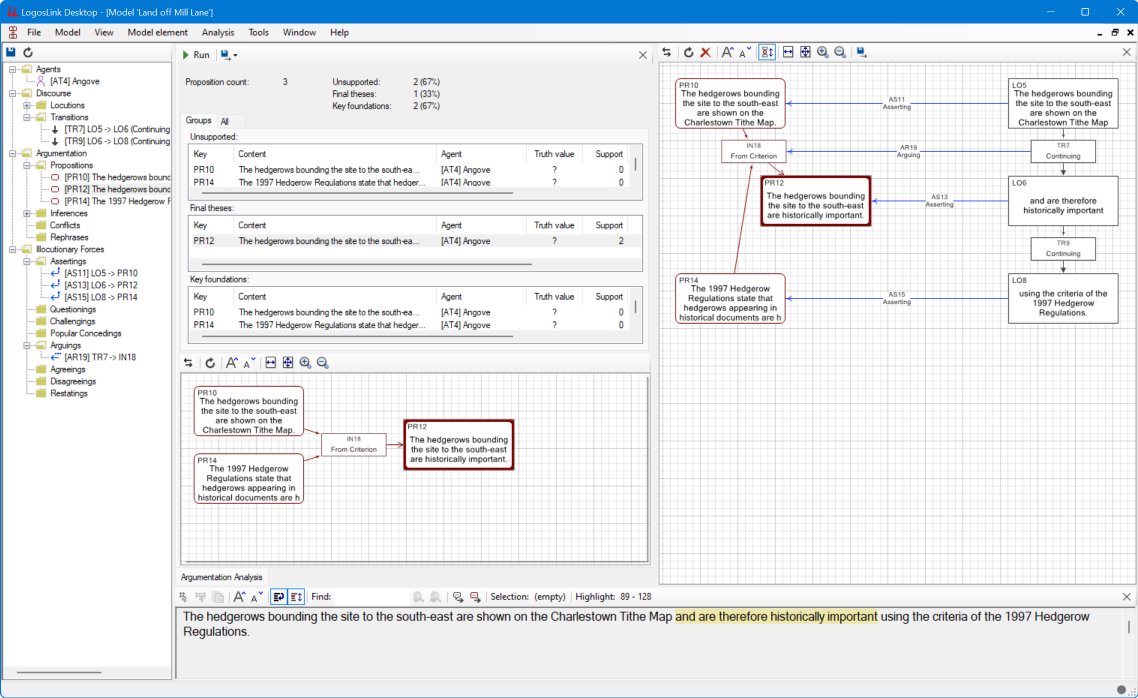Toggle word wrap in the text panel toolbar
This screenshot has width=1138, height=698.
pyautogui.click(x=279, y=596)
